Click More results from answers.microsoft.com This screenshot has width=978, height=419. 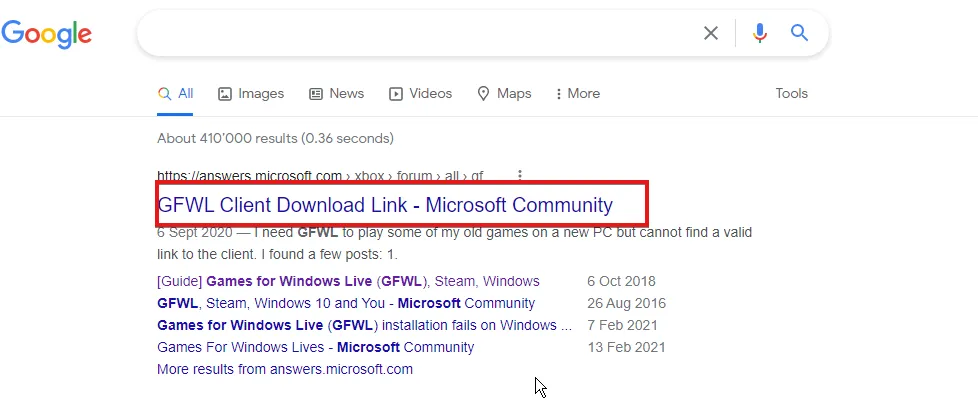coord(284,369)
